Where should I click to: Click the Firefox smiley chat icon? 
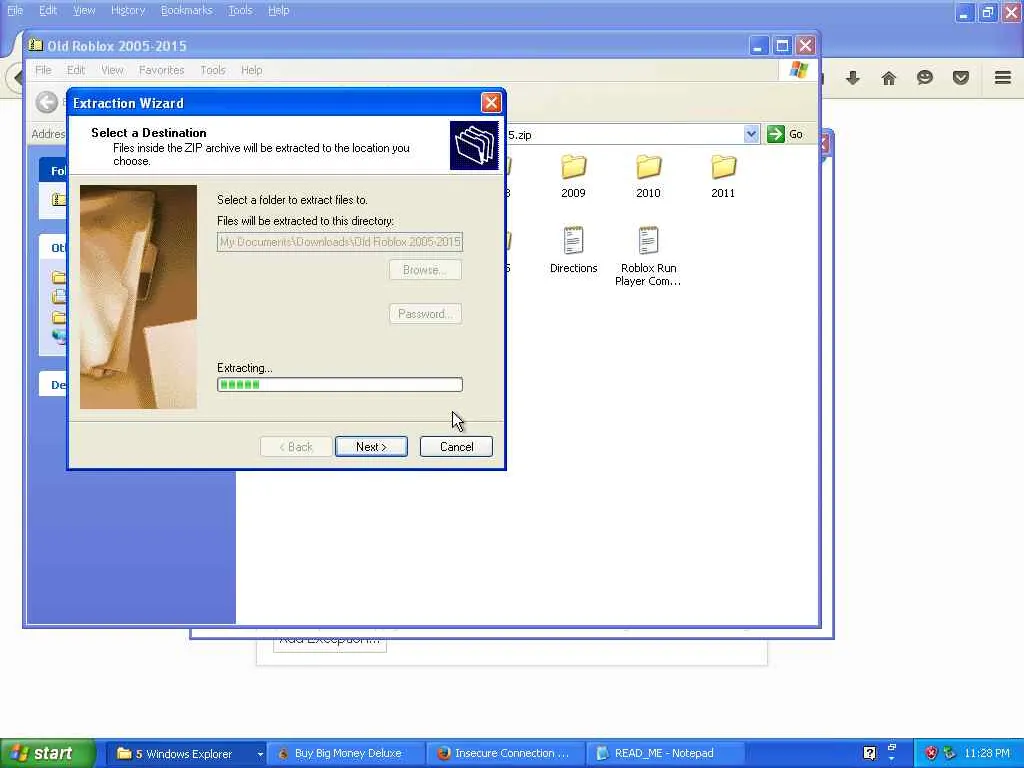924,78
